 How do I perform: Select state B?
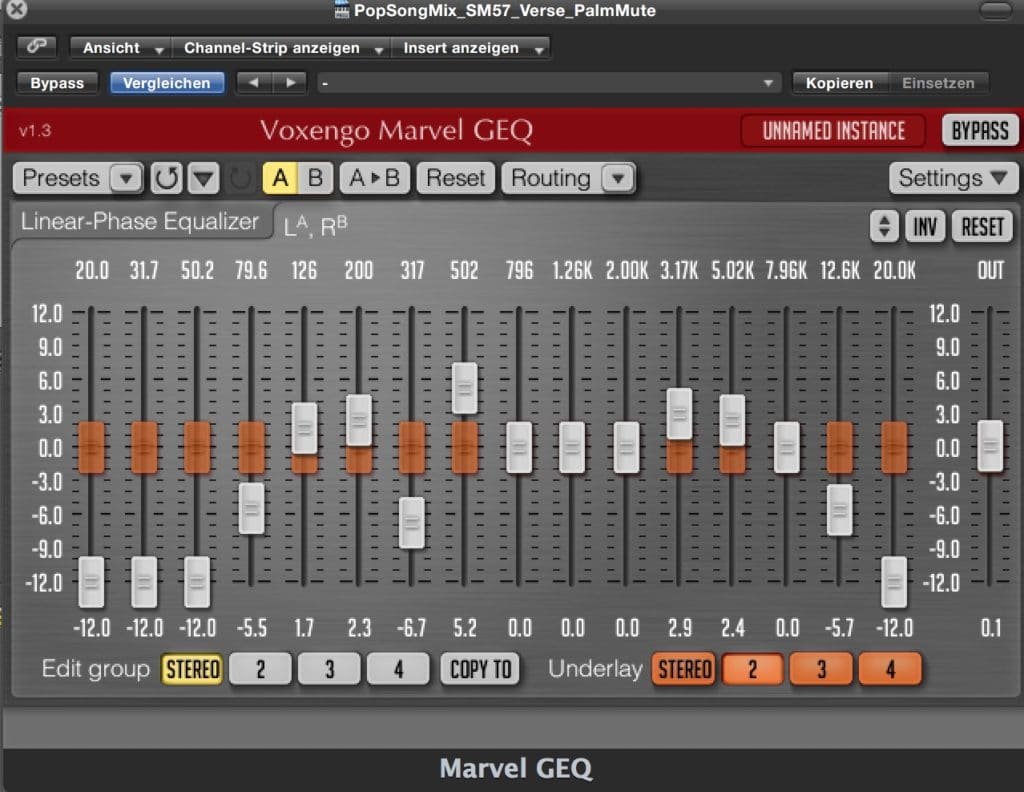315,178
